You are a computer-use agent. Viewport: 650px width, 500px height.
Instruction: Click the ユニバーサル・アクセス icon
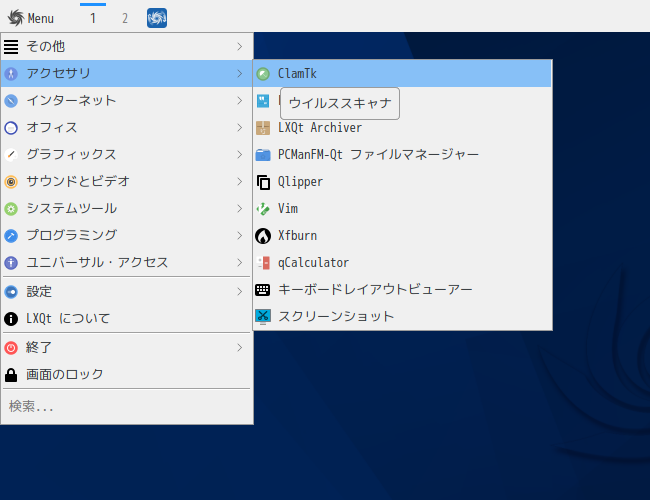click(11, 262)
